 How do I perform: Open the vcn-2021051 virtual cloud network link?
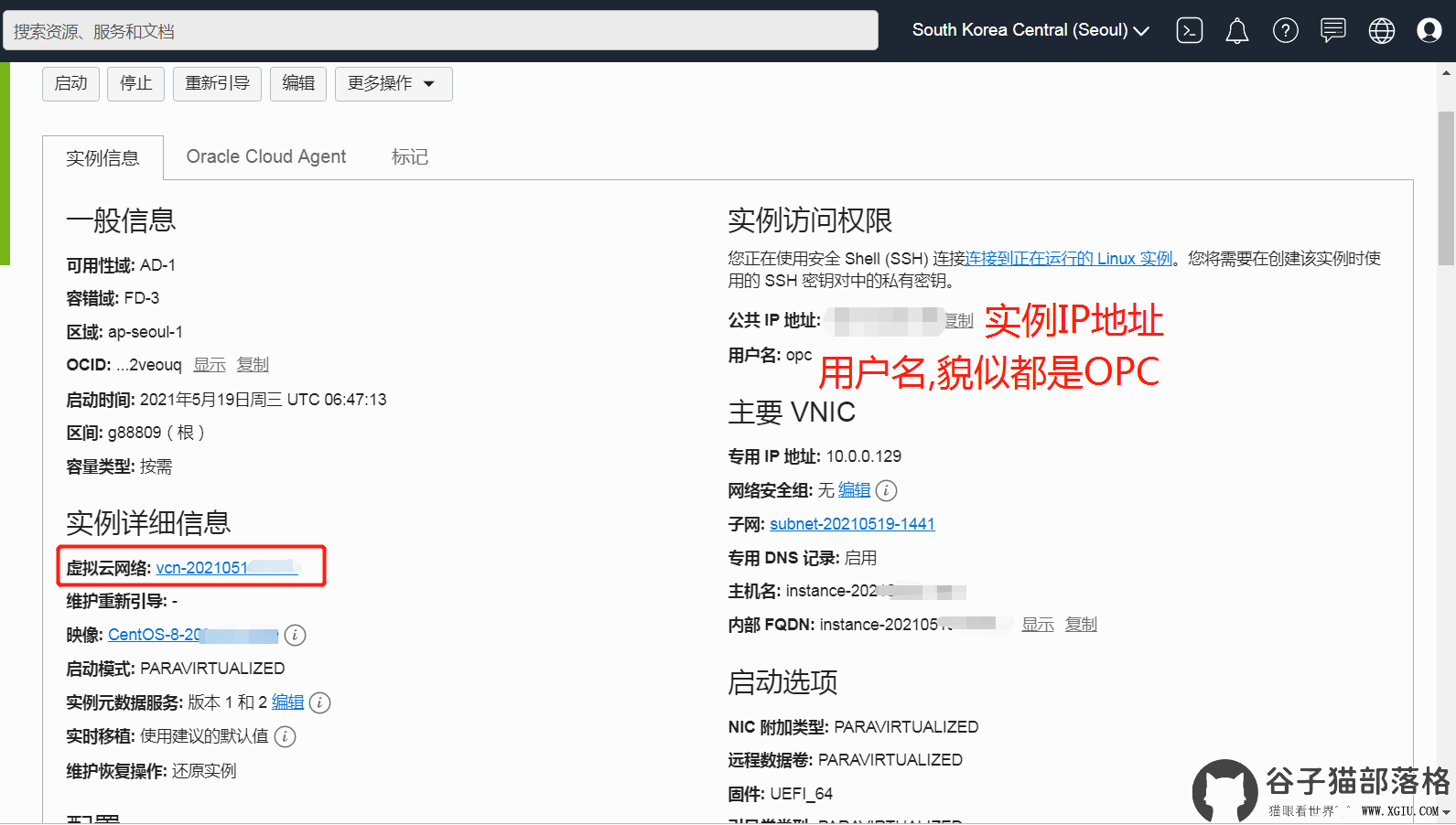point(227,568)
